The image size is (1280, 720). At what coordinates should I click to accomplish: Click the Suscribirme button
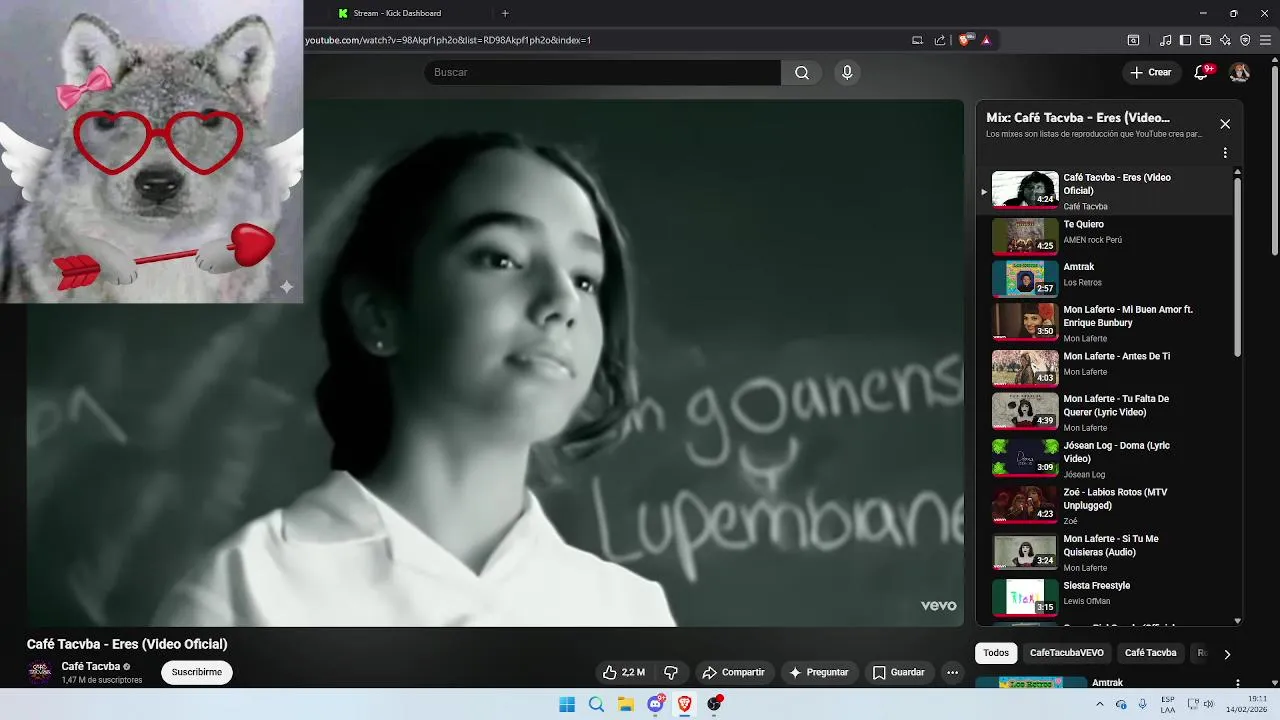tap(197, 672)
